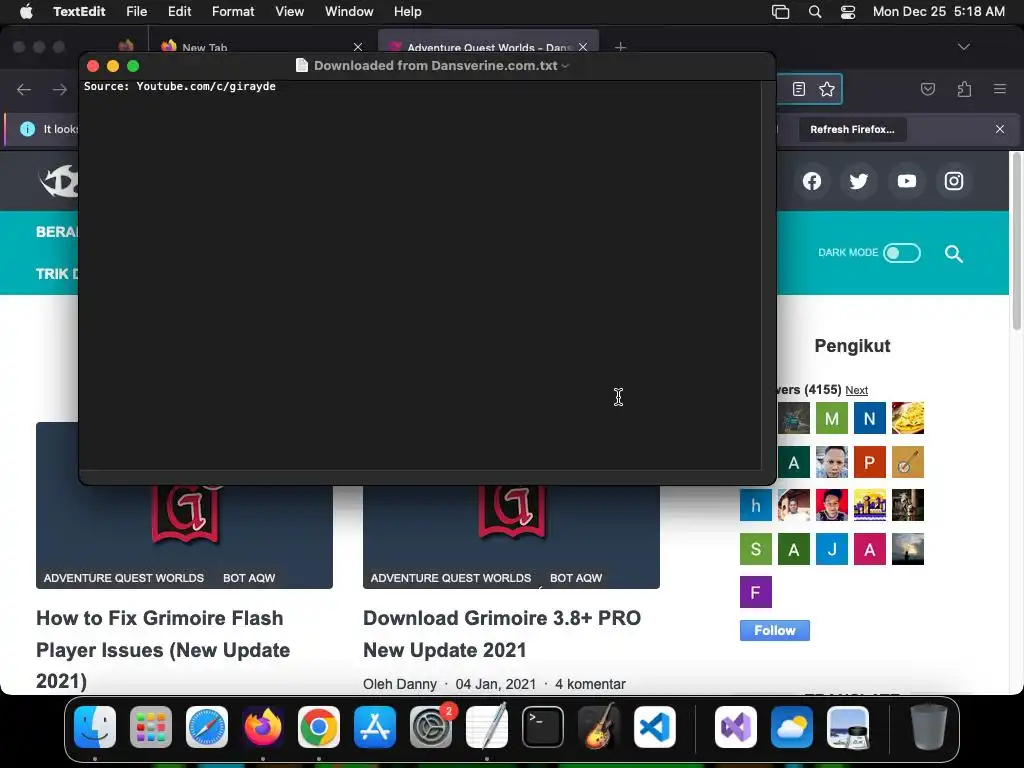Open the TextEdit app menu
This screenshot has width=1024, height=768.
[x=79, y=12]
